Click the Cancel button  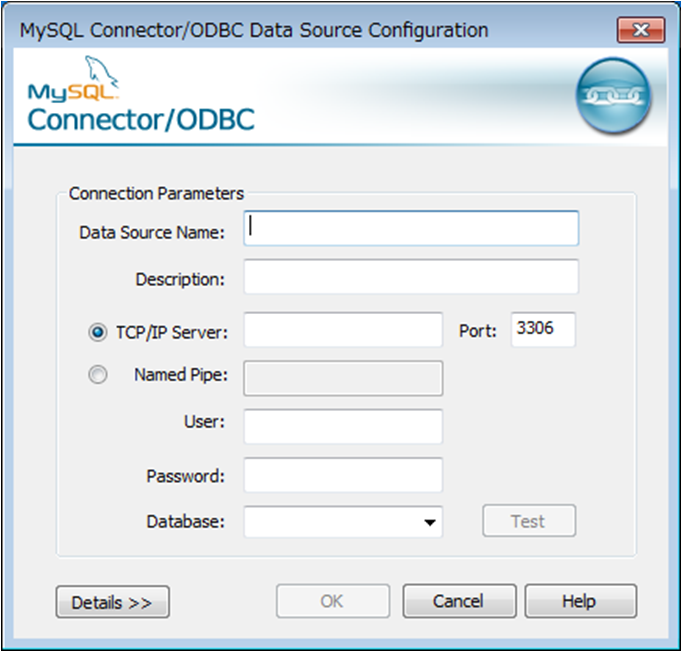(459, 601)
